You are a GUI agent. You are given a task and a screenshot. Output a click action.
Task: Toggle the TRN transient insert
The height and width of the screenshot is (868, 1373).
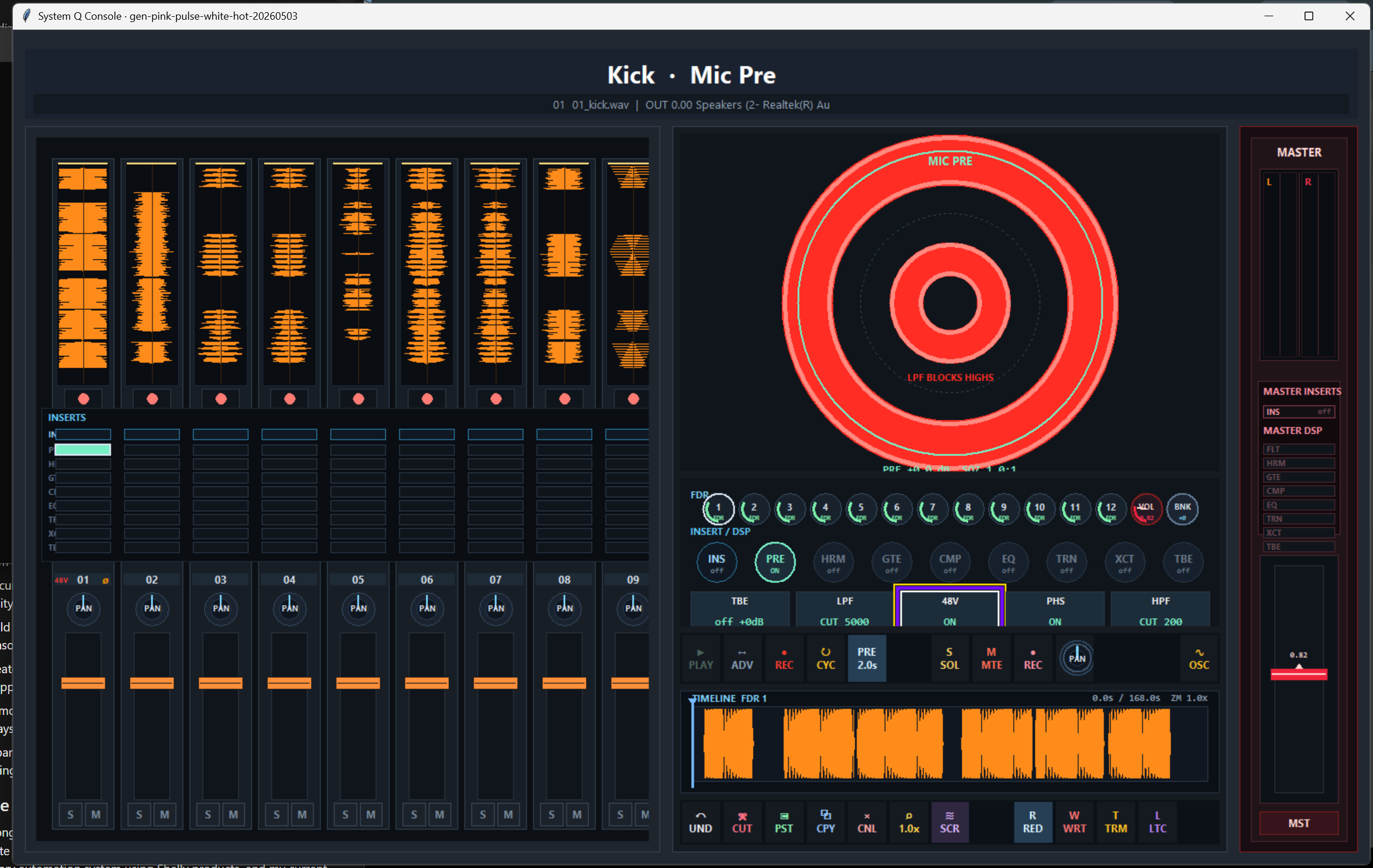[x=1066, y=562]
